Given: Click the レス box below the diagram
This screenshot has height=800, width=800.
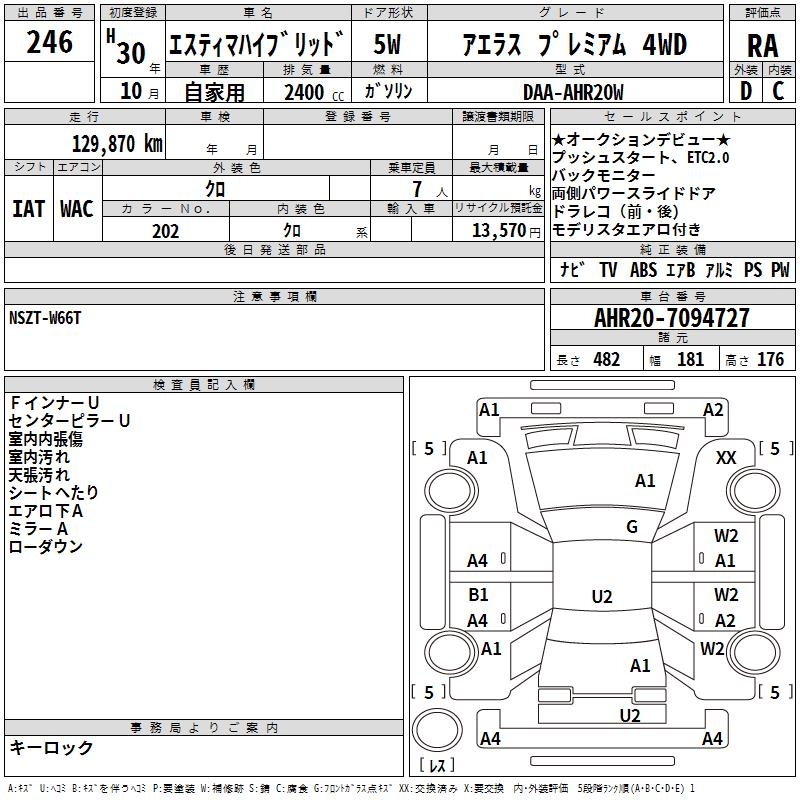Looking at the screenshot, I should click(x=438, y=766).
